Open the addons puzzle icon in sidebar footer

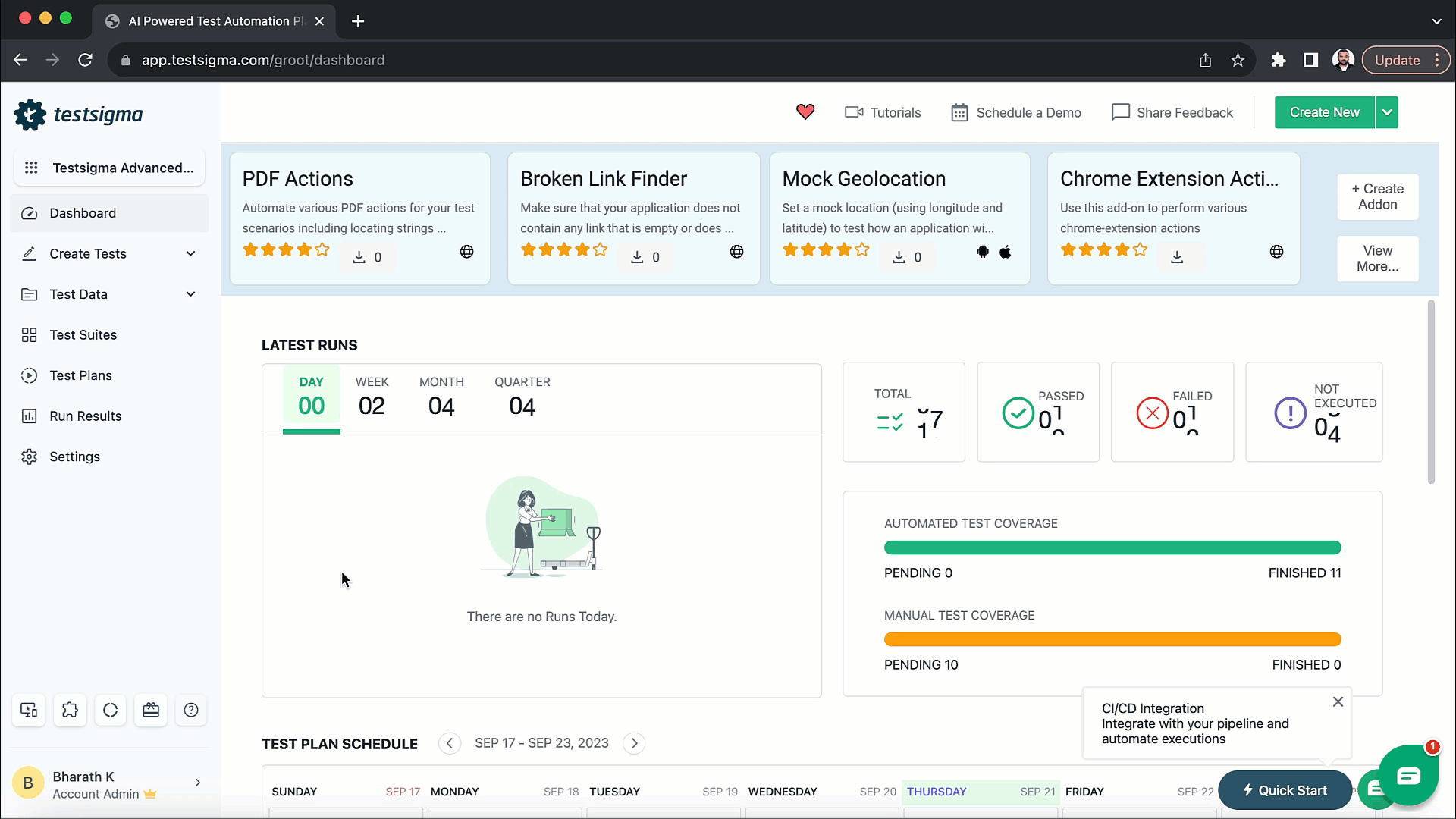(70, 711)
